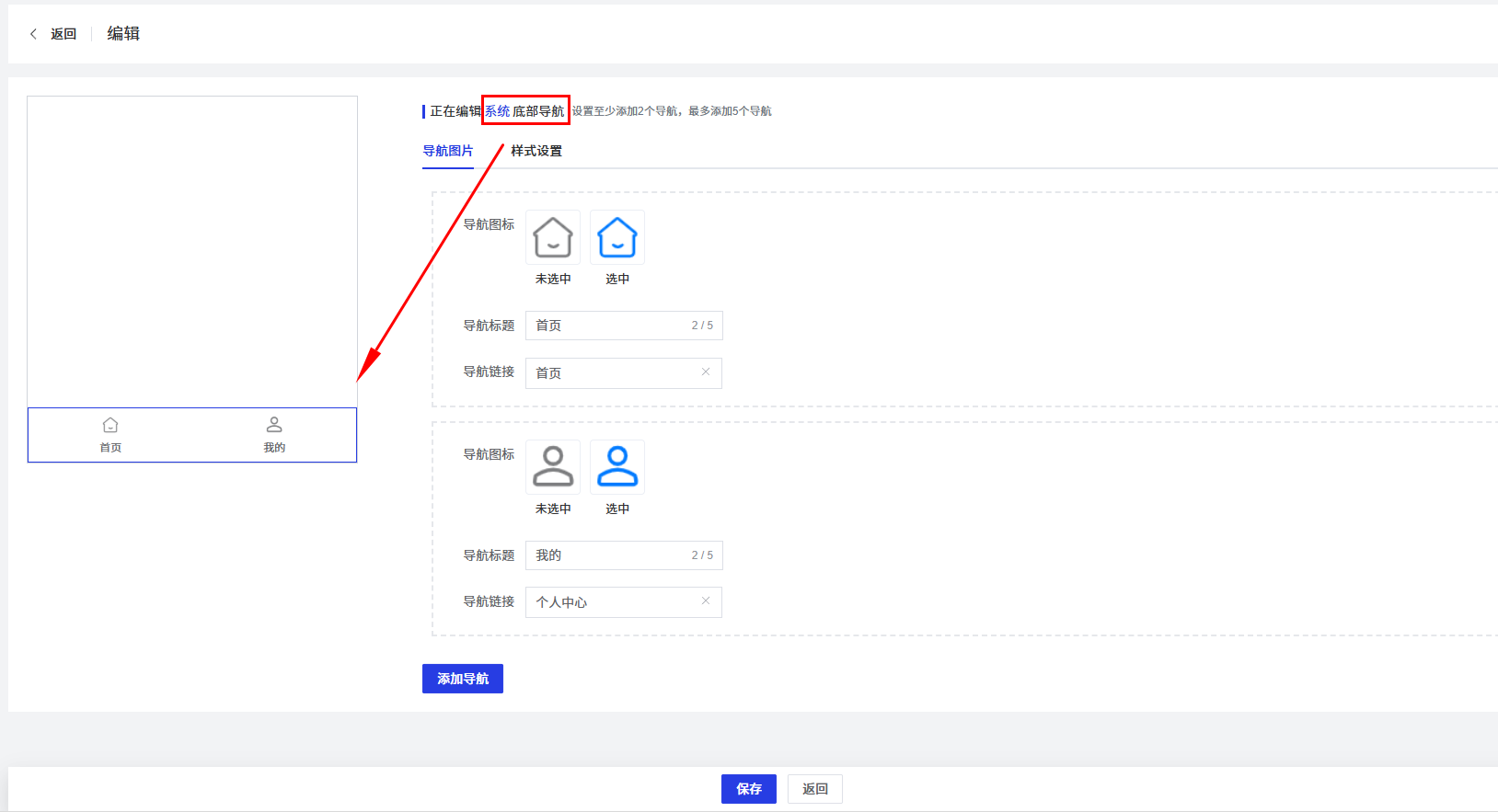1498x812 pixels.
Task: Clear the 个人中心 navigation link field
Action: pyautogui.click(x=706, y=601)
